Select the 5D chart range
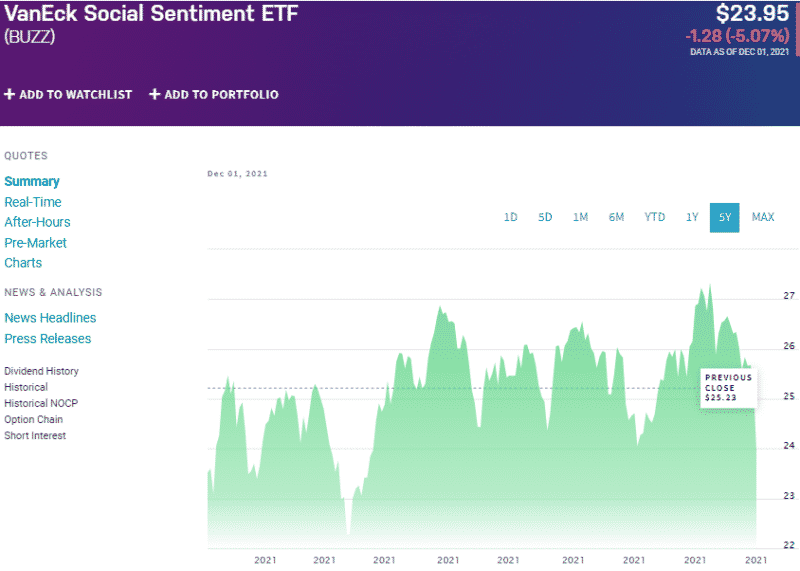 coord(545,217)
